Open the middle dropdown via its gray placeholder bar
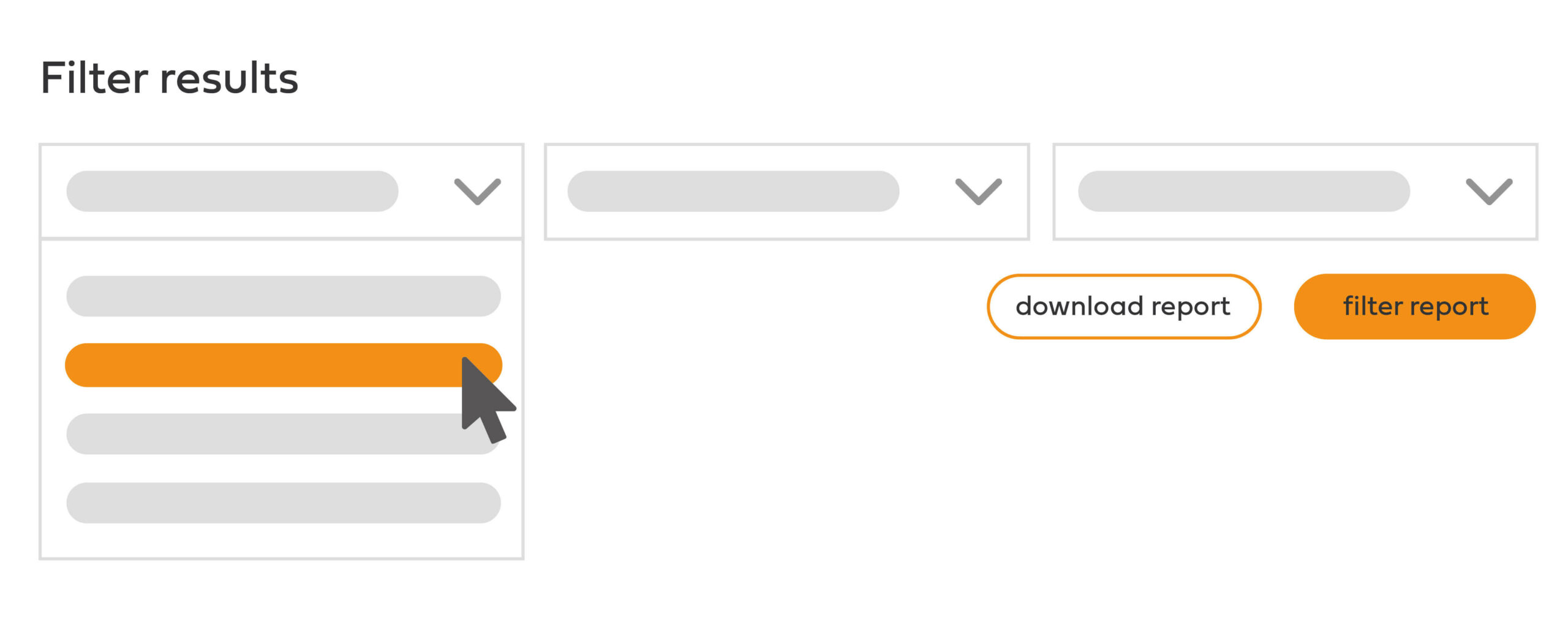The height and width of the screenshot is (627, 1568). pos(733,191)
